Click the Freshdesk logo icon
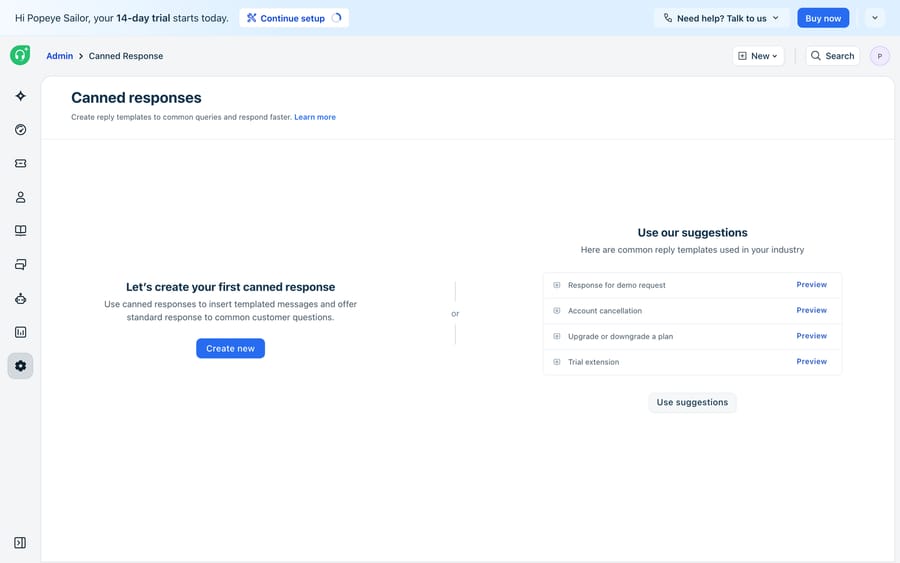Image resolution: width=900 pixels, height=563 pixels. coord(20,55)
